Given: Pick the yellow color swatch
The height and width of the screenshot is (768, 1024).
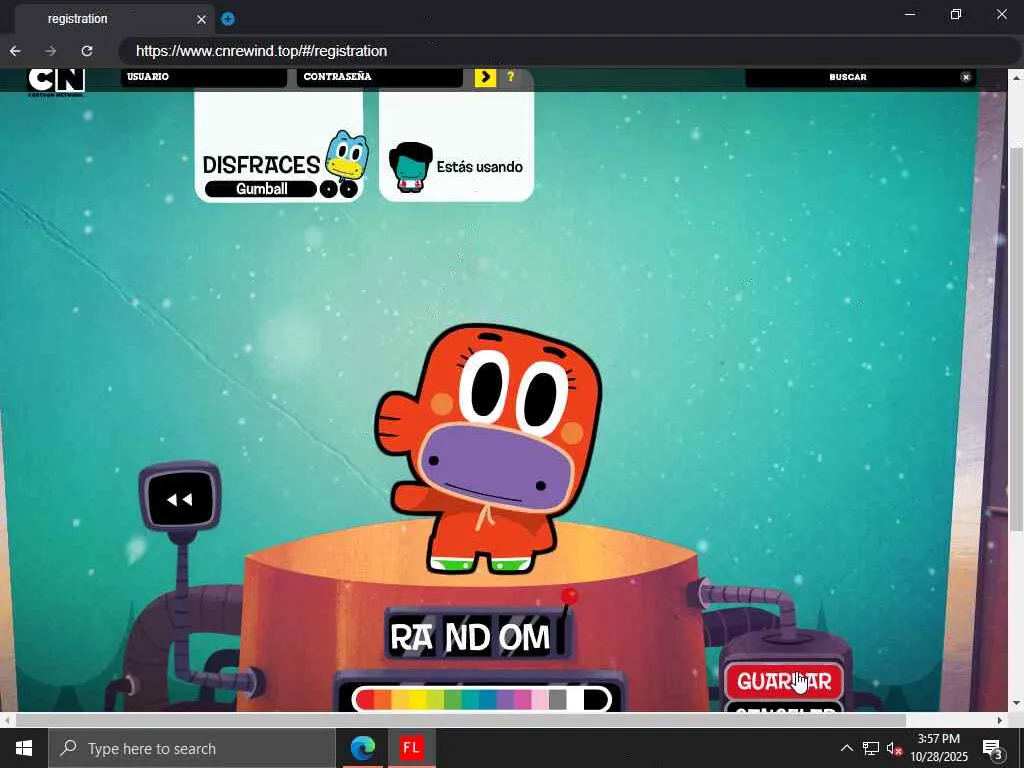Looking at the screenshot, I should click(417, 699).
